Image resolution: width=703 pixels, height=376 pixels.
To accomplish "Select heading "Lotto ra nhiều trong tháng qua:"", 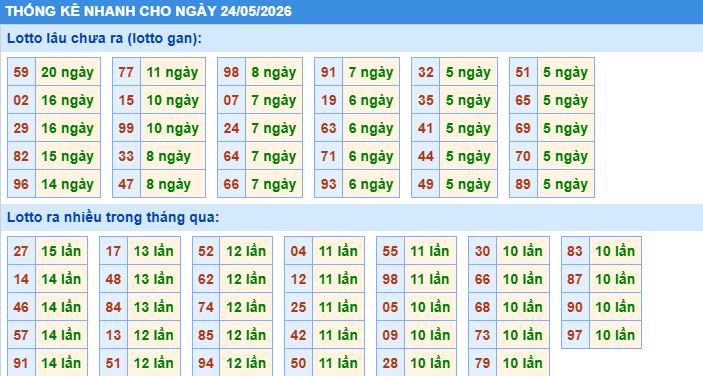I will click(x=113, y=217).
